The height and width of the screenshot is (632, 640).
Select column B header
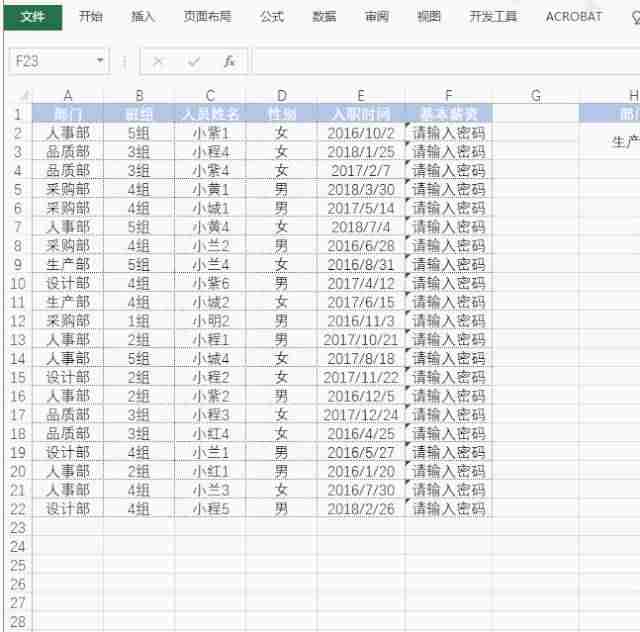click(x=139, y=96)
